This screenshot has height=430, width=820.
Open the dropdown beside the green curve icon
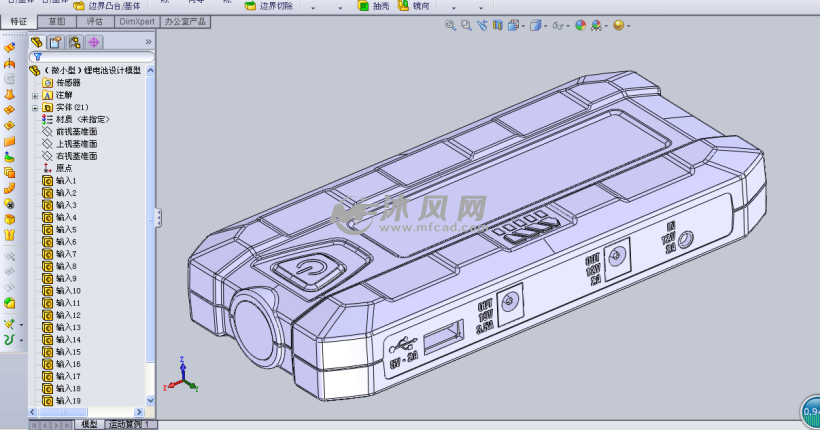21,341
